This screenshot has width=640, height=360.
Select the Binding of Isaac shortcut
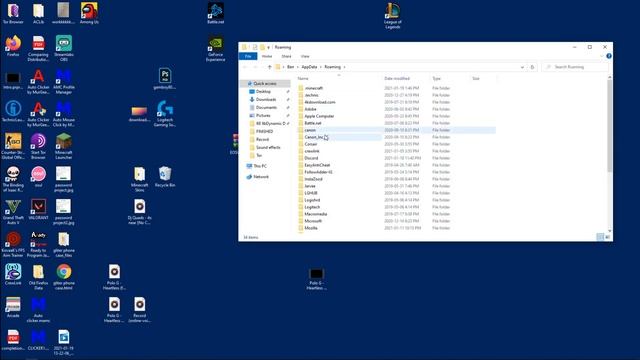click(13, 179)
